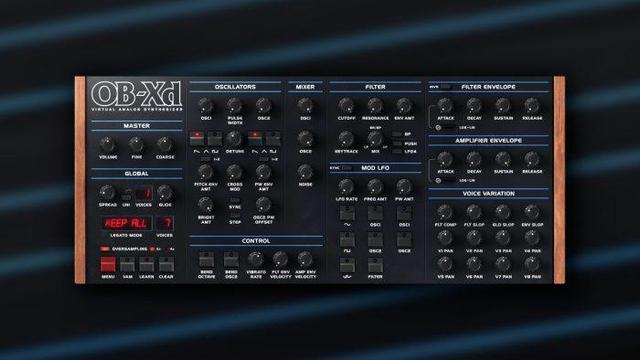Toggle LFO to FILTER button
This screenshot has height=360, width=640.
375,266
